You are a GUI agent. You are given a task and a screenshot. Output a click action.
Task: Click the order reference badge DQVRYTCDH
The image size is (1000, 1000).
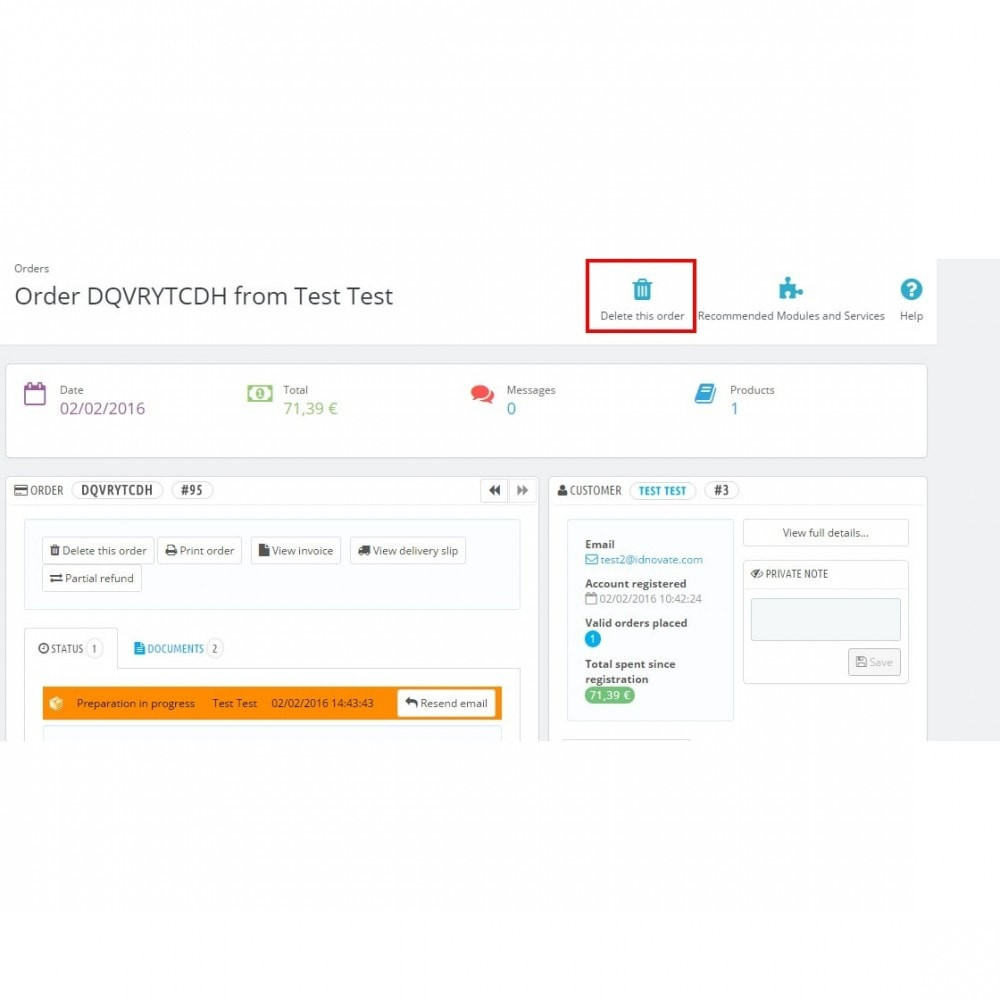(x=117, y=490)
